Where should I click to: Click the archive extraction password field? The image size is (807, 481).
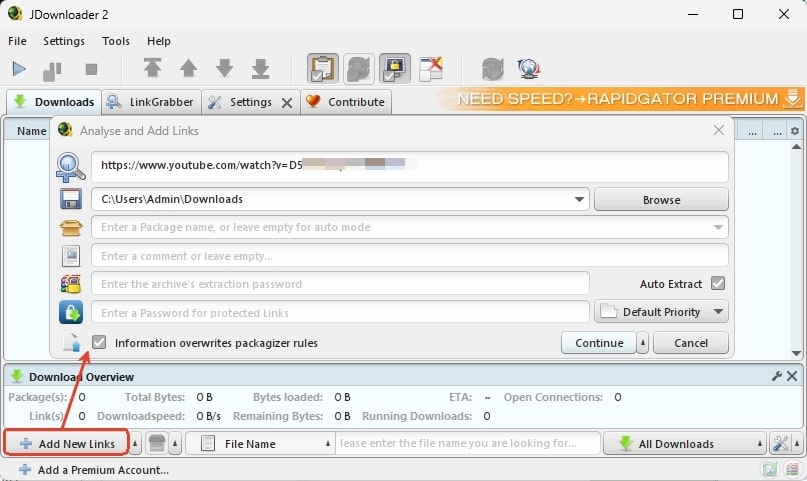(340, 284)
